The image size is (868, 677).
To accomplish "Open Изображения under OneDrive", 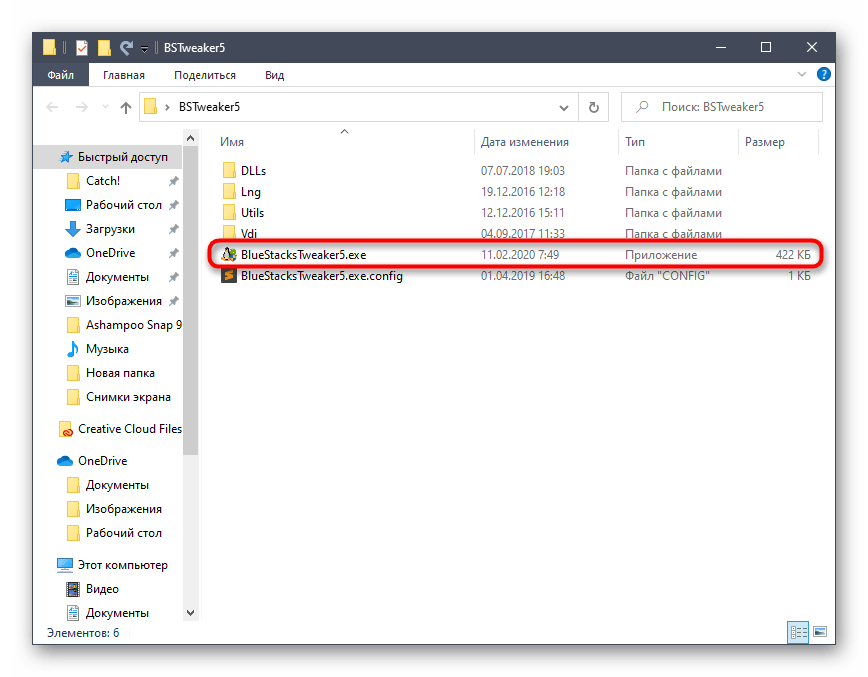I will coord(123,509).
